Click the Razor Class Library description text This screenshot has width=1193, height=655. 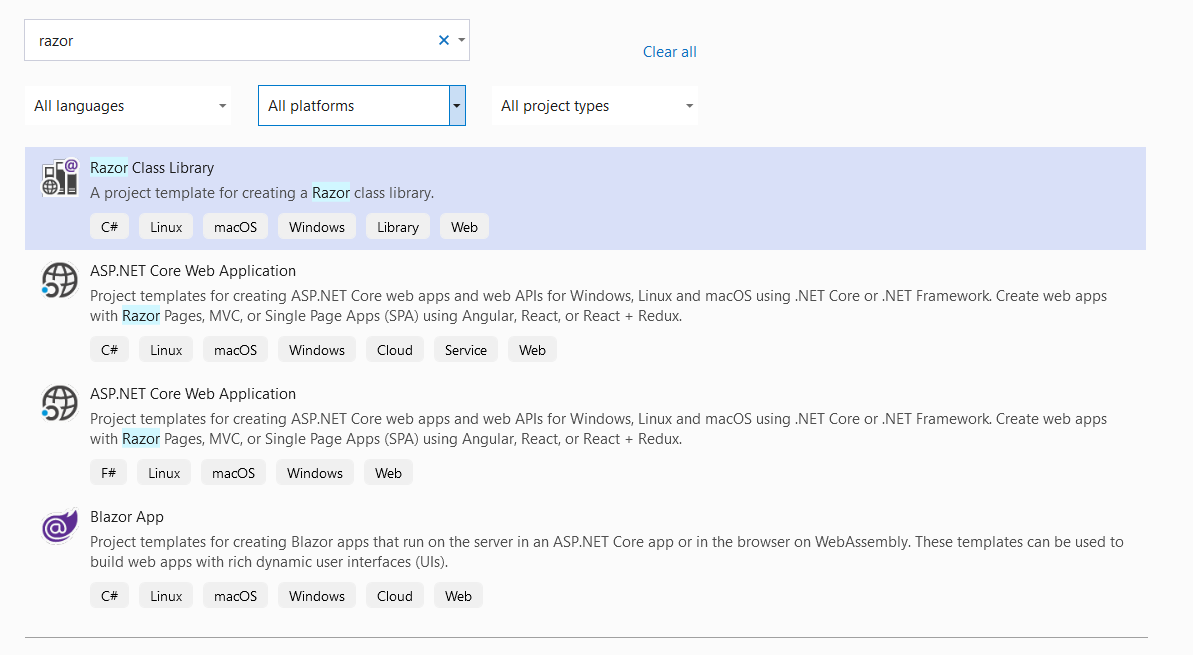pyautogui.click(x=262, y=192)
